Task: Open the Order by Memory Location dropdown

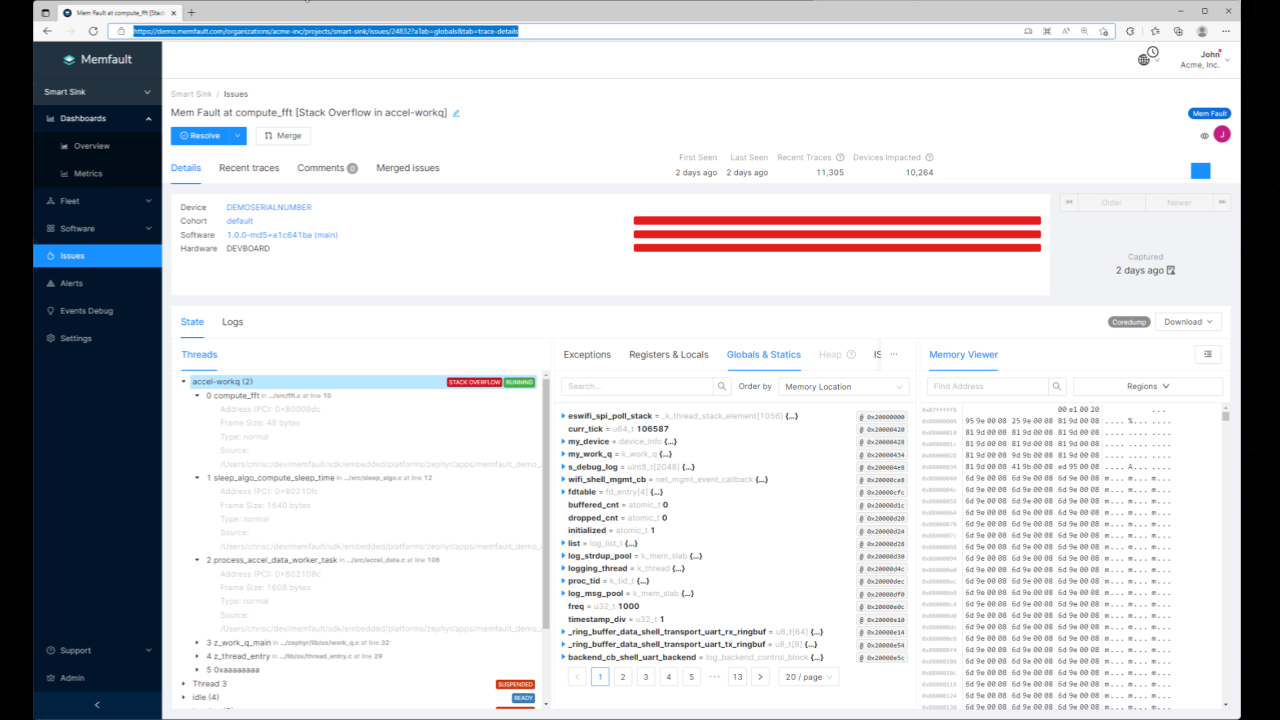Action: tap(843, 386)
